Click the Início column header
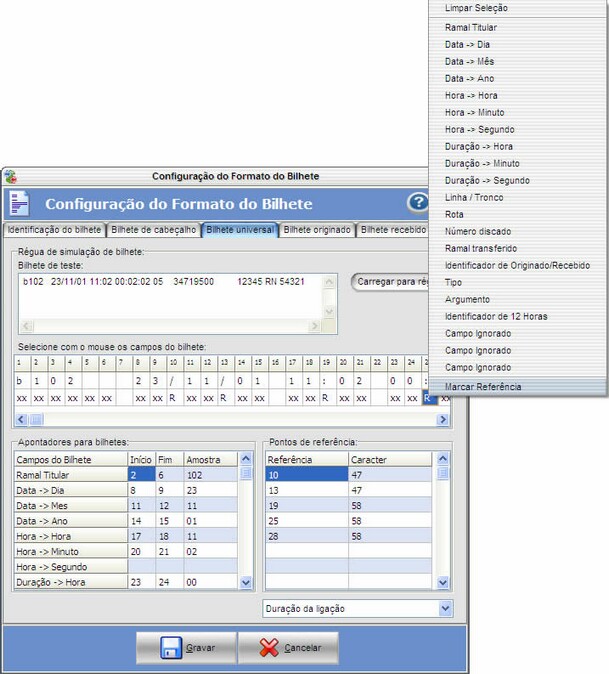This screenshot has width=609, height=674. [x=141, y=460]
